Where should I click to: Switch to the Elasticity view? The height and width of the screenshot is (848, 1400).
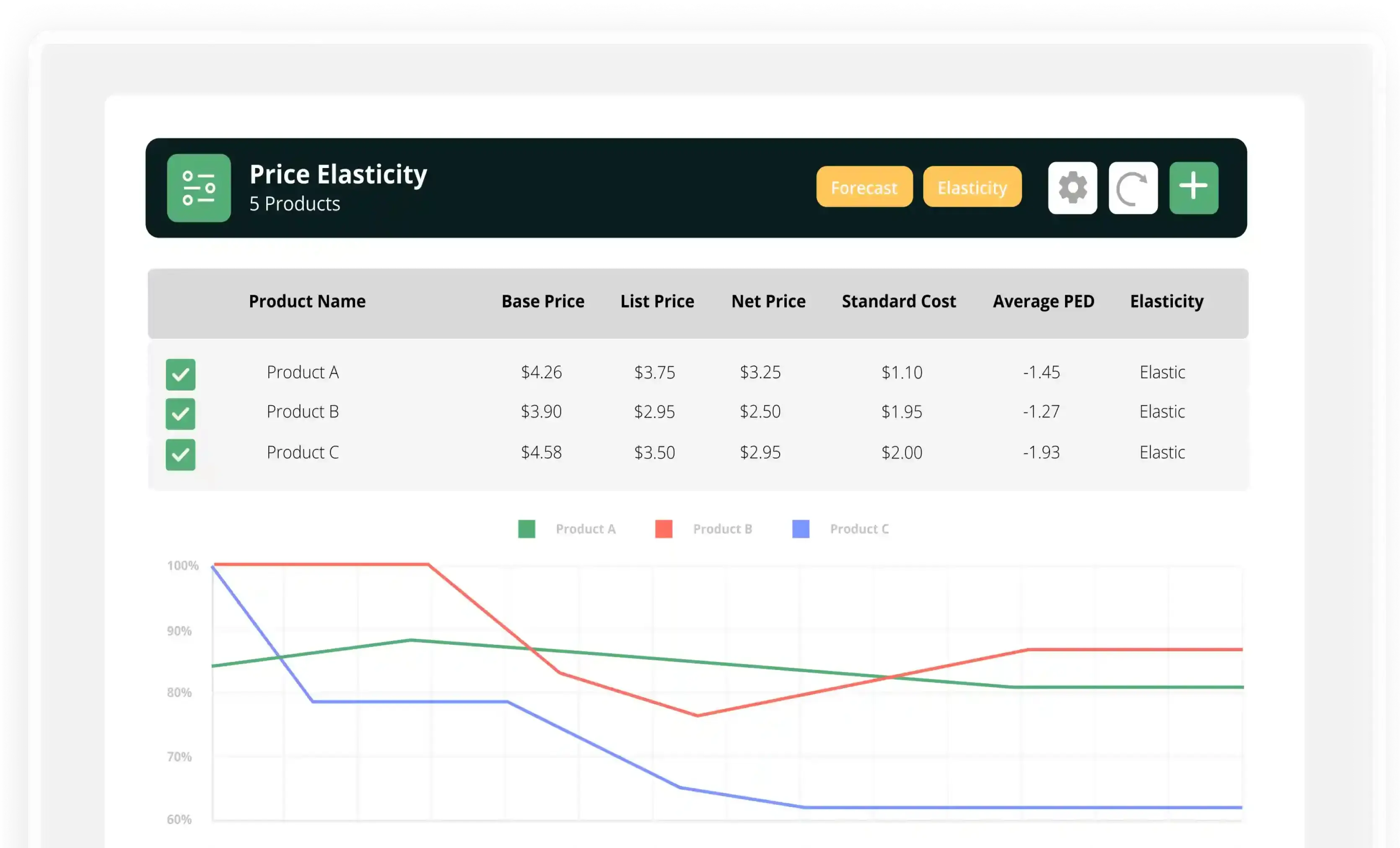[972, 187]
